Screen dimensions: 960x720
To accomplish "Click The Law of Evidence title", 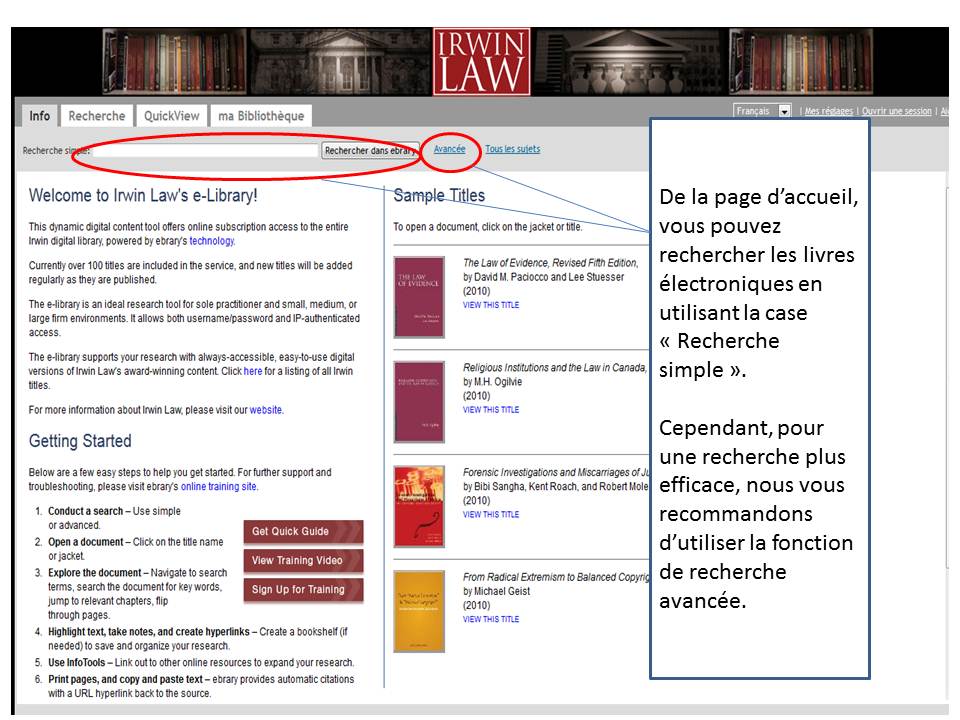I will [550, 263].
